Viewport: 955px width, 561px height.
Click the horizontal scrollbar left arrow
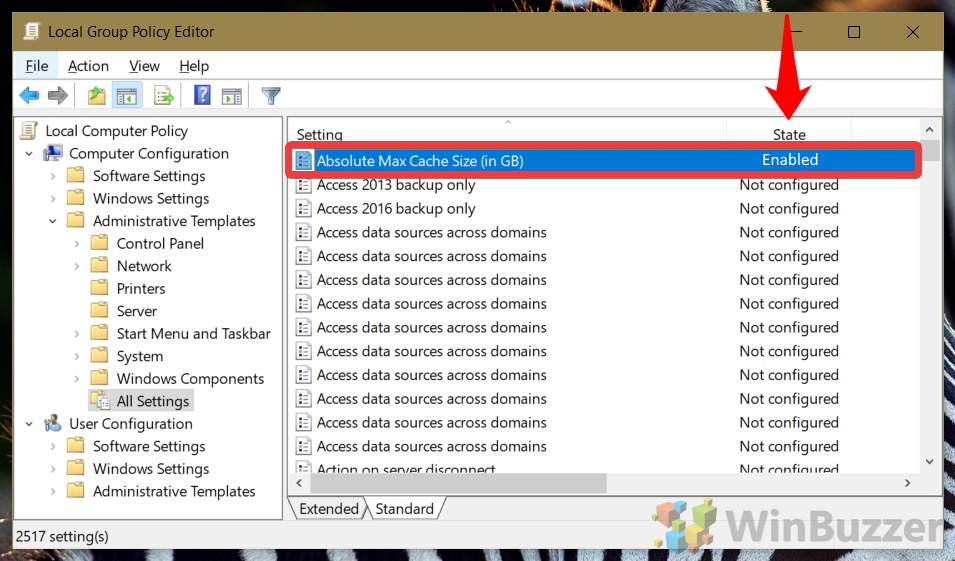tap(299, 483)
